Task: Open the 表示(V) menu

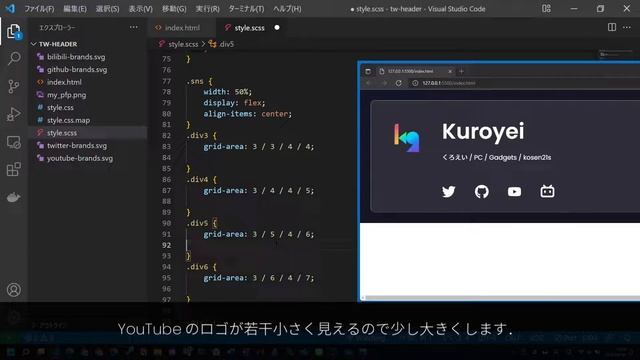Action: 140,9
